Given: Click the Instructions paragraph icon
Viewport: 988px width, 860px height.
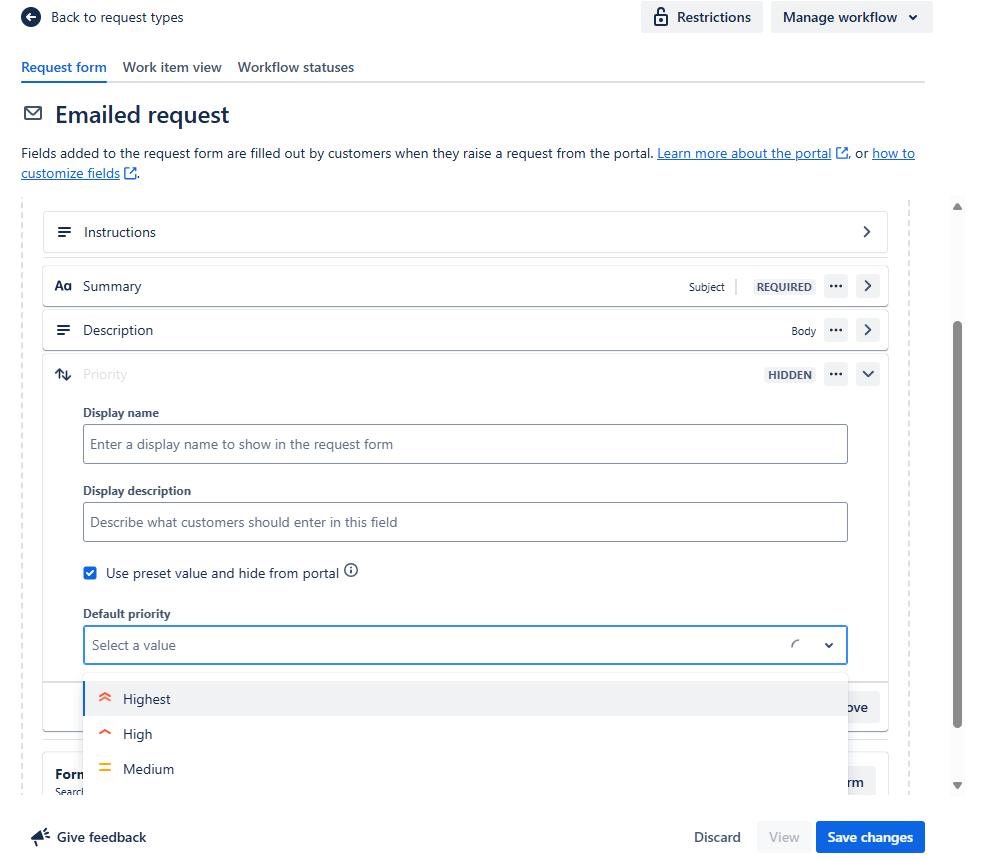Looking at the screenshot, I should (x=64, y=232).
